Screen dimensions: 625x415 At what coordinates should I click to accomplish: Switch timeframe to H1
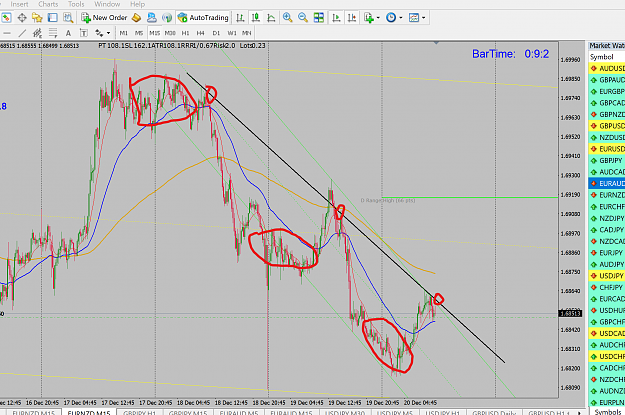pyautogui.click(x=185, y=33)
